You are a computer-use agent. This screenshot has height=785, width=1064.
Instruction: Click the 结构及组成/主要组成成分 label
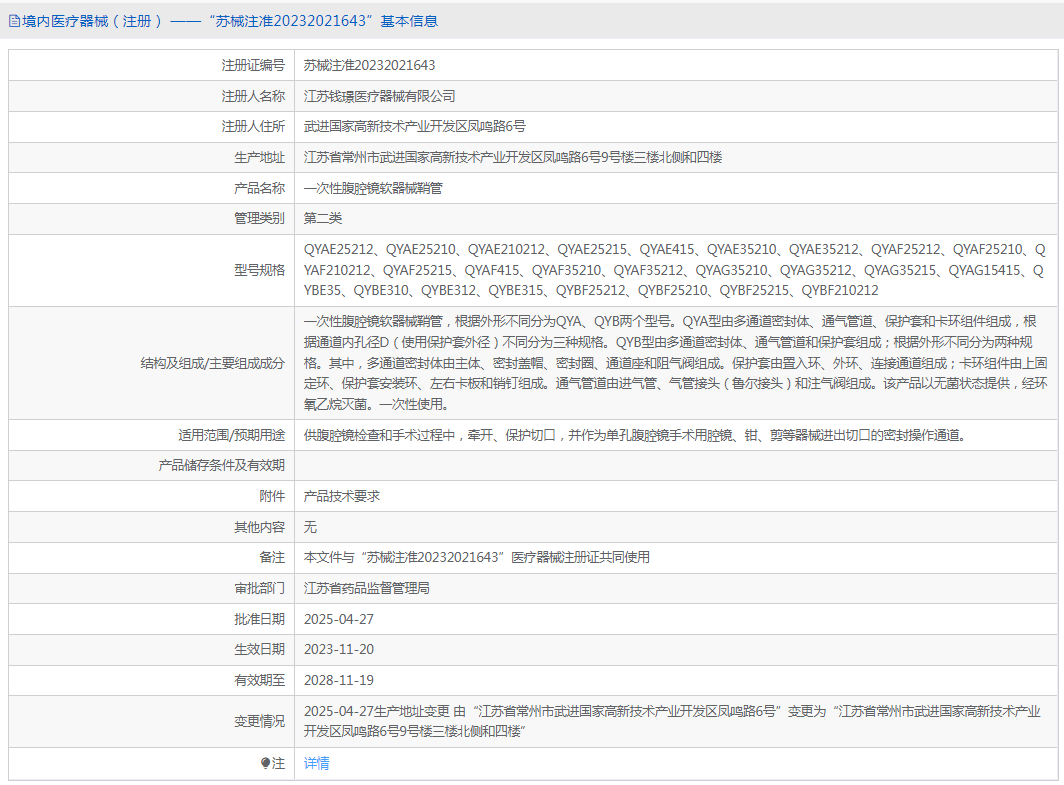(212, 363)
